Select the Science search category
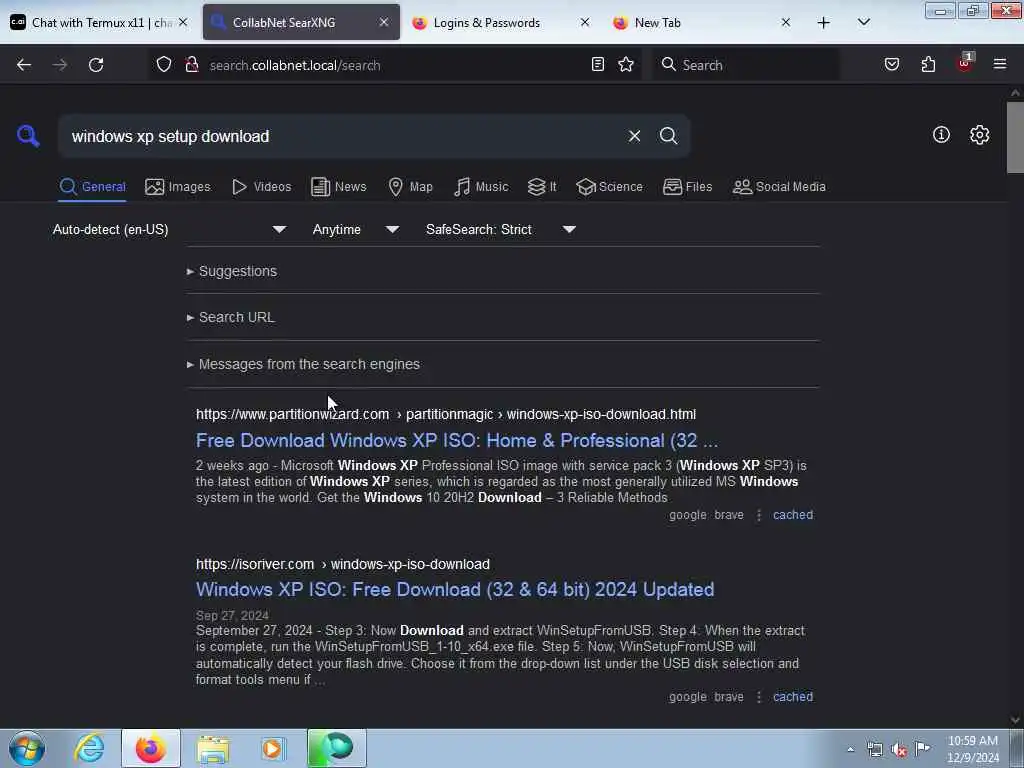 pos(609,187)
